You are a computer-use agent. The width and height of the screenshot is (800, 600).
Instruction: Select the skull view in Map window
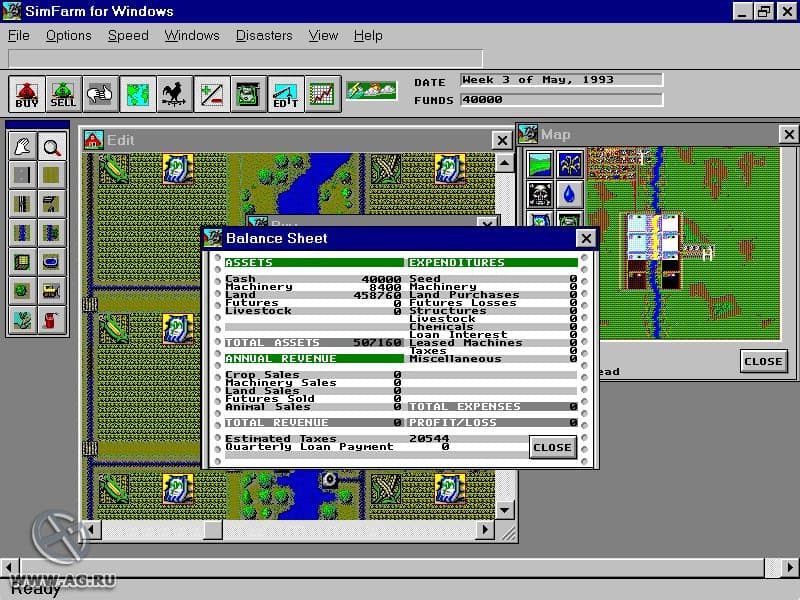pyautogui.click(x=540, y=194)
